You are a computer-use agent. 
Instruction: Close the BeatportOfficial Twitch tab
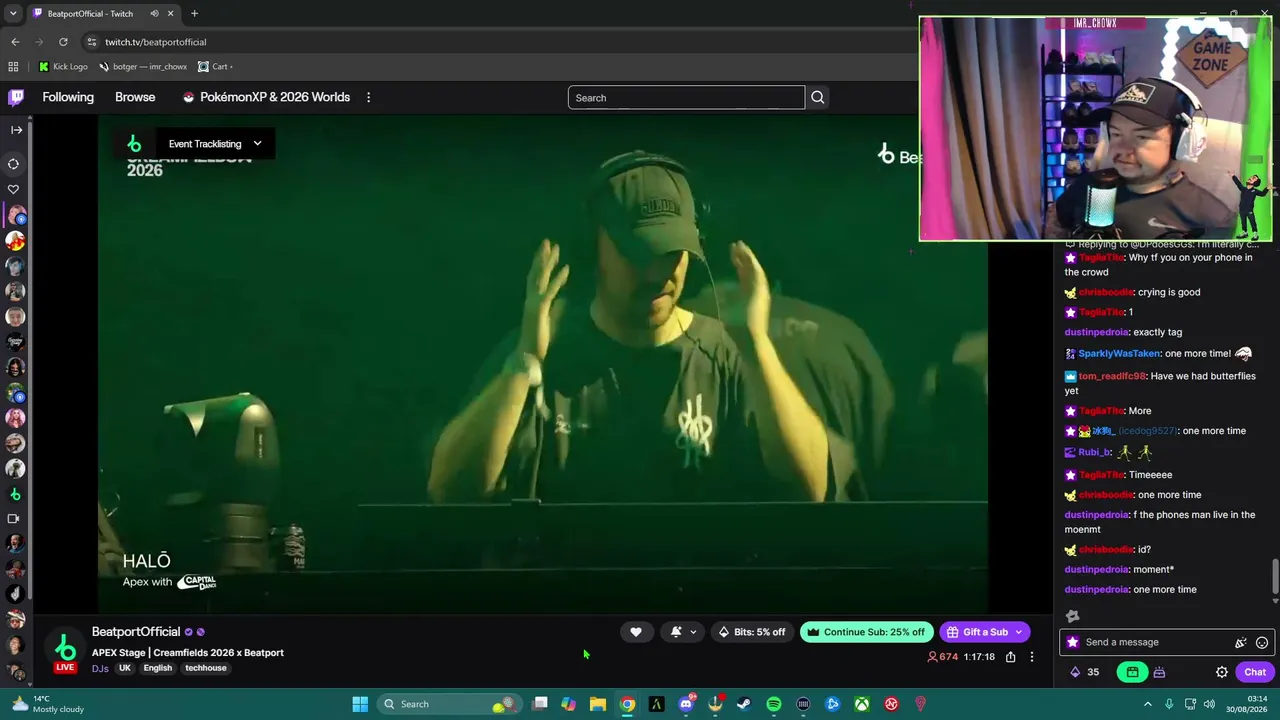pyautogui.click(x=170, y=14)
